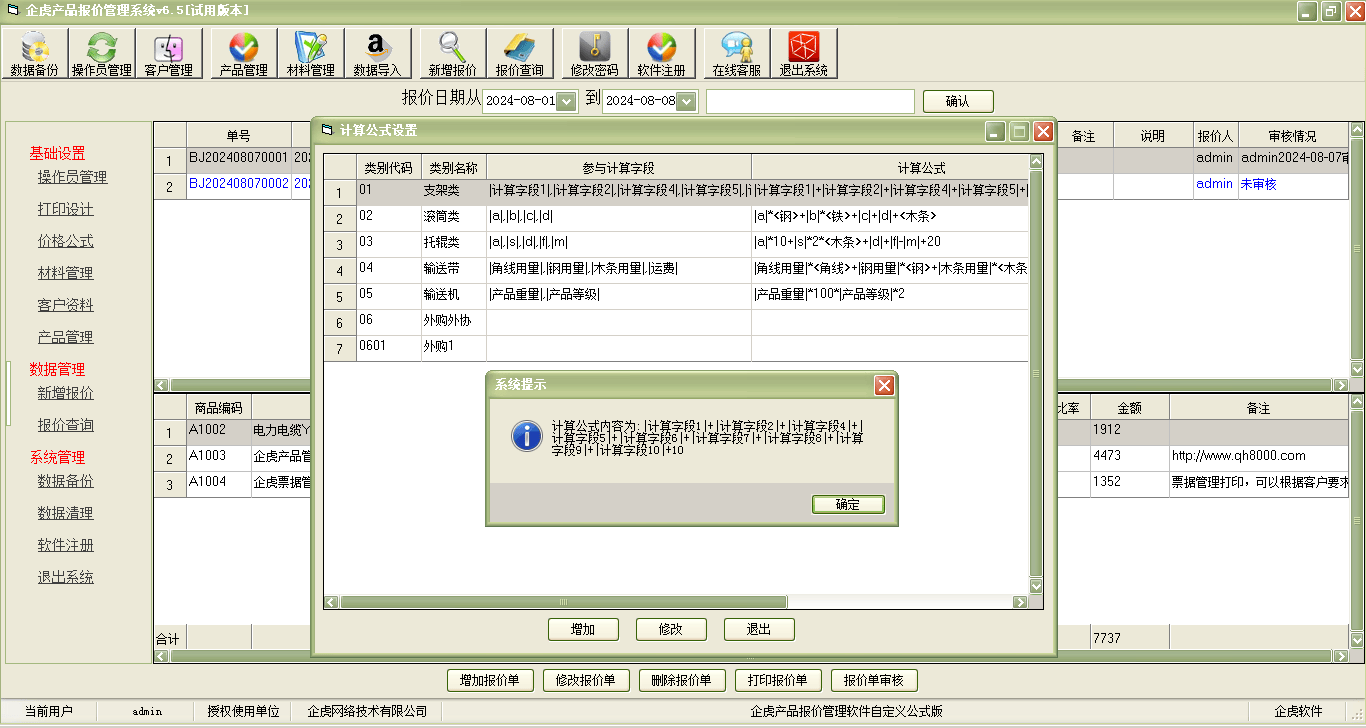
Task: Open the 数据备份 backup tool
Action: [x=35, y=52]
